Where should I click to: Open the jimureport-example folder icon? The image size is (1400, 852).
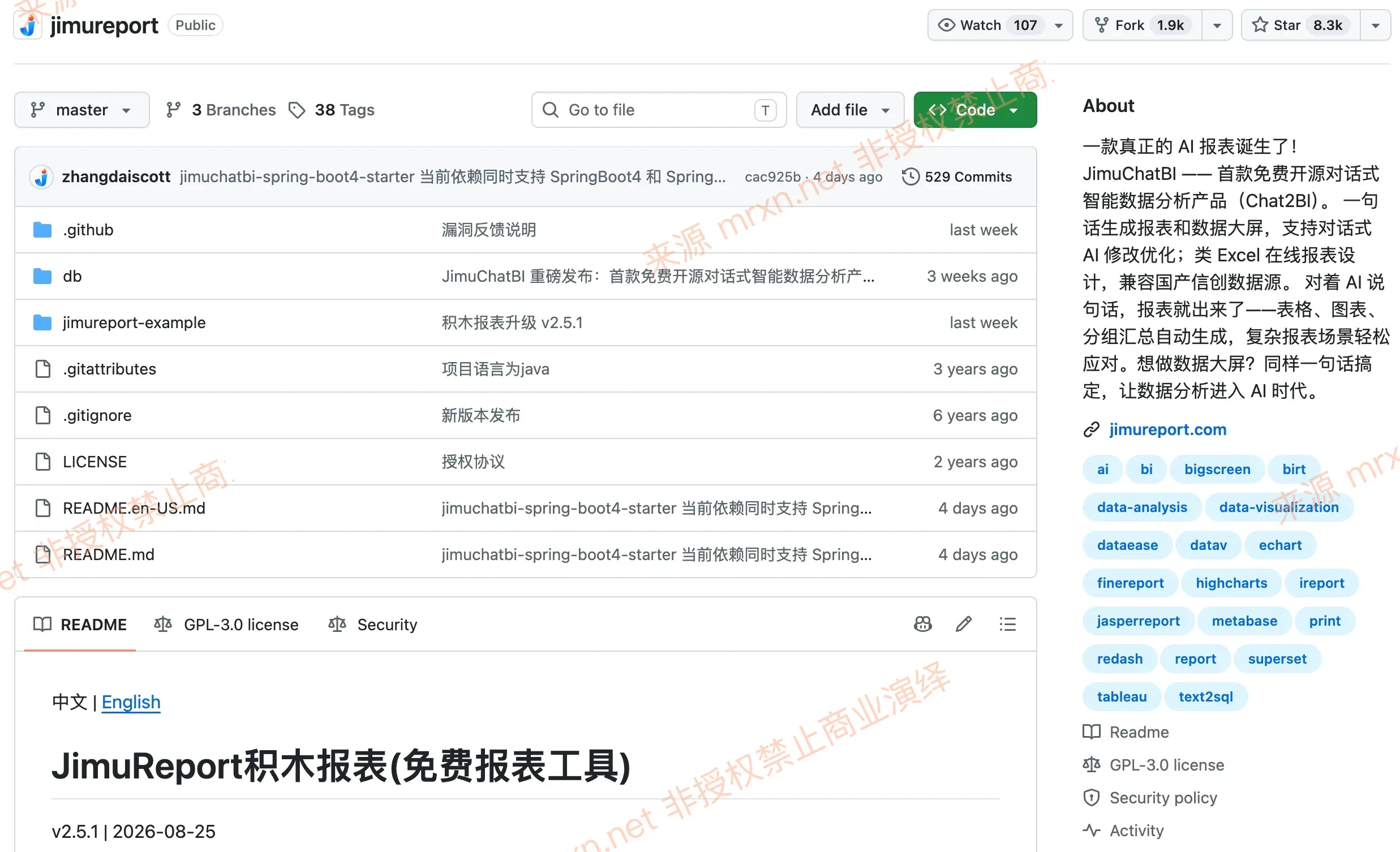[x=42, y=322]
